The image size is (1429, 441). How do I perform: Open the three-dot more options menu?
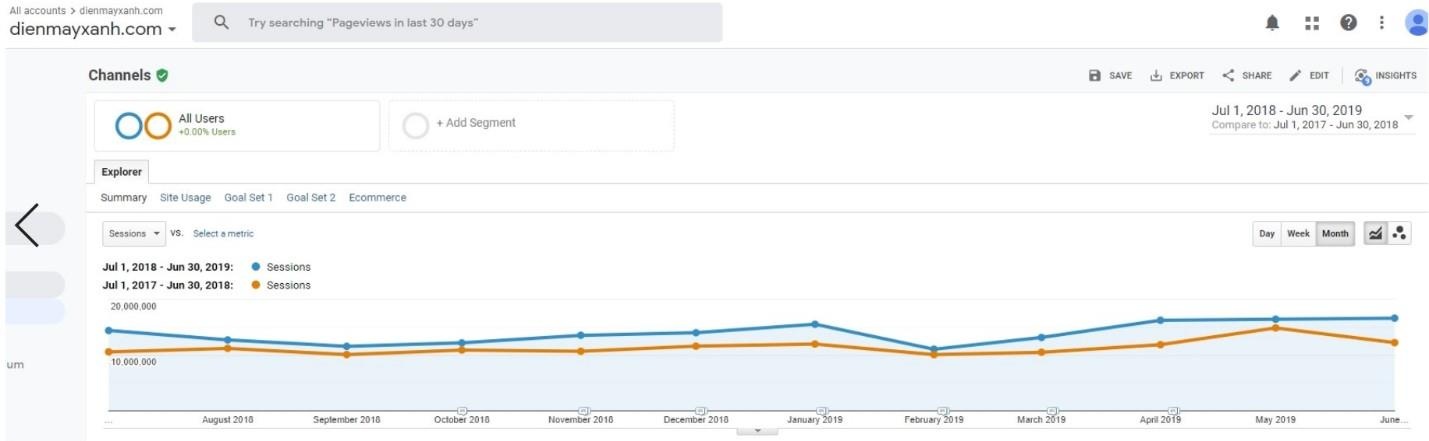pyautogui.click(x=1381, y=23)
